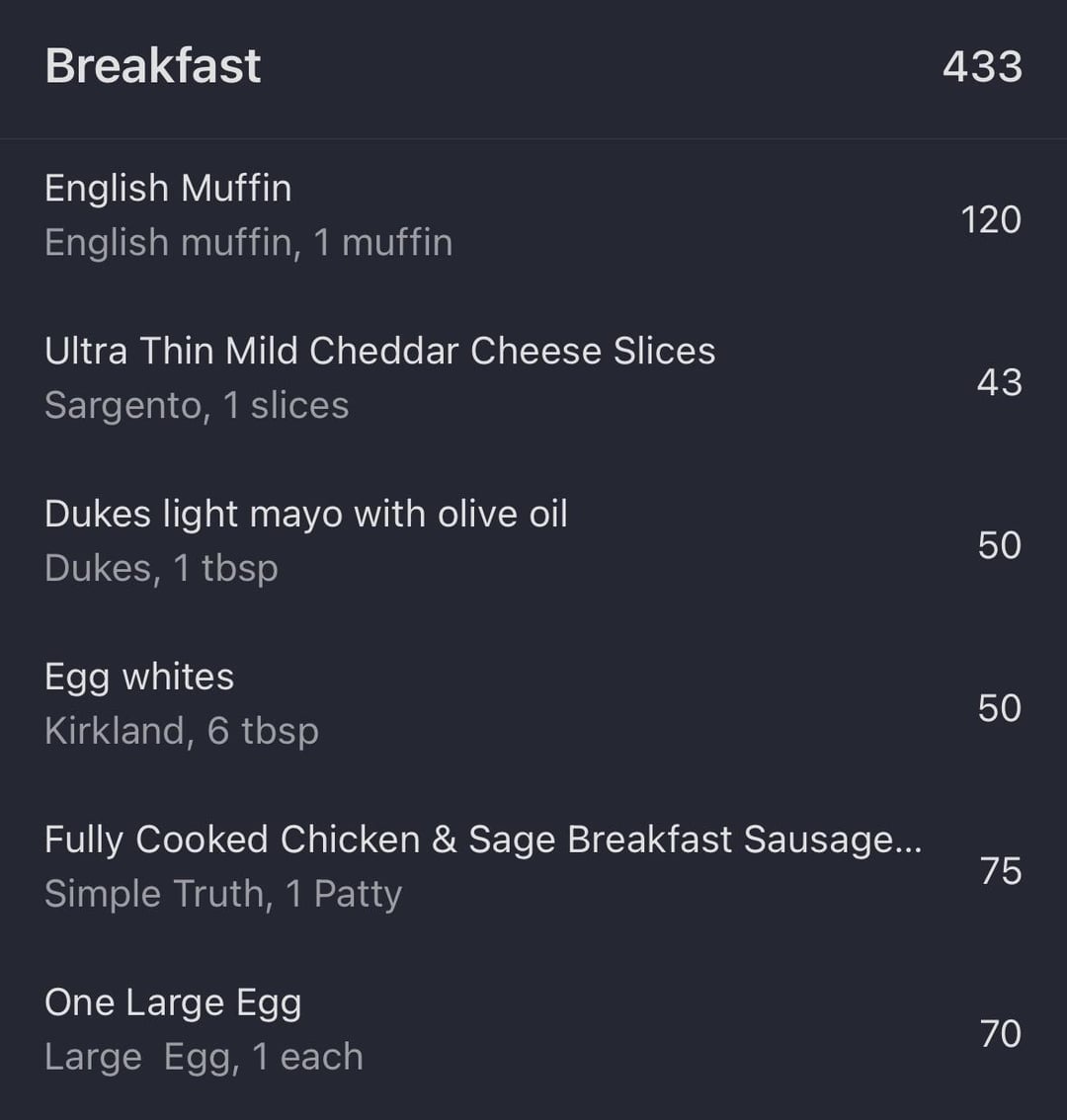Screen dimensions: 1067x1120
Task: Tap the 'Sargento, 1 slices' serving detail
Action: click(197, 405)
